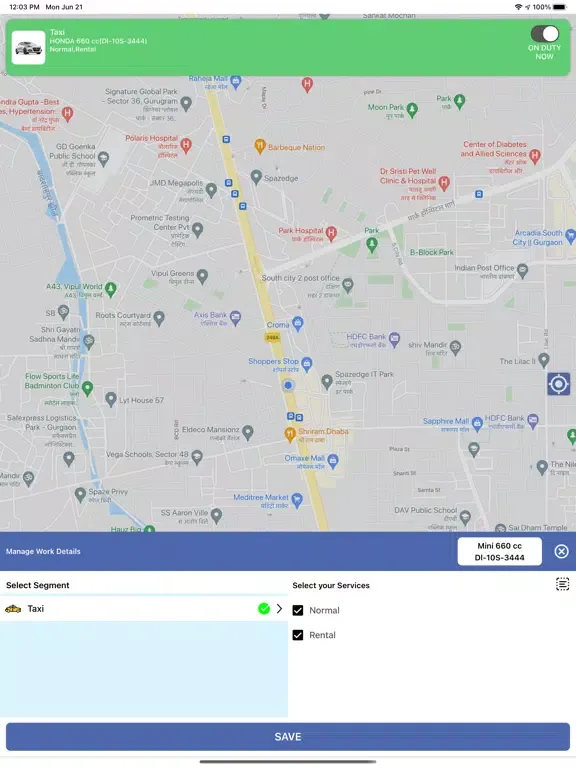Screen dimensions: 576x768
Task: Tap the Flow Sports Life Badminton Club marker
Action: tap(88, 388)
